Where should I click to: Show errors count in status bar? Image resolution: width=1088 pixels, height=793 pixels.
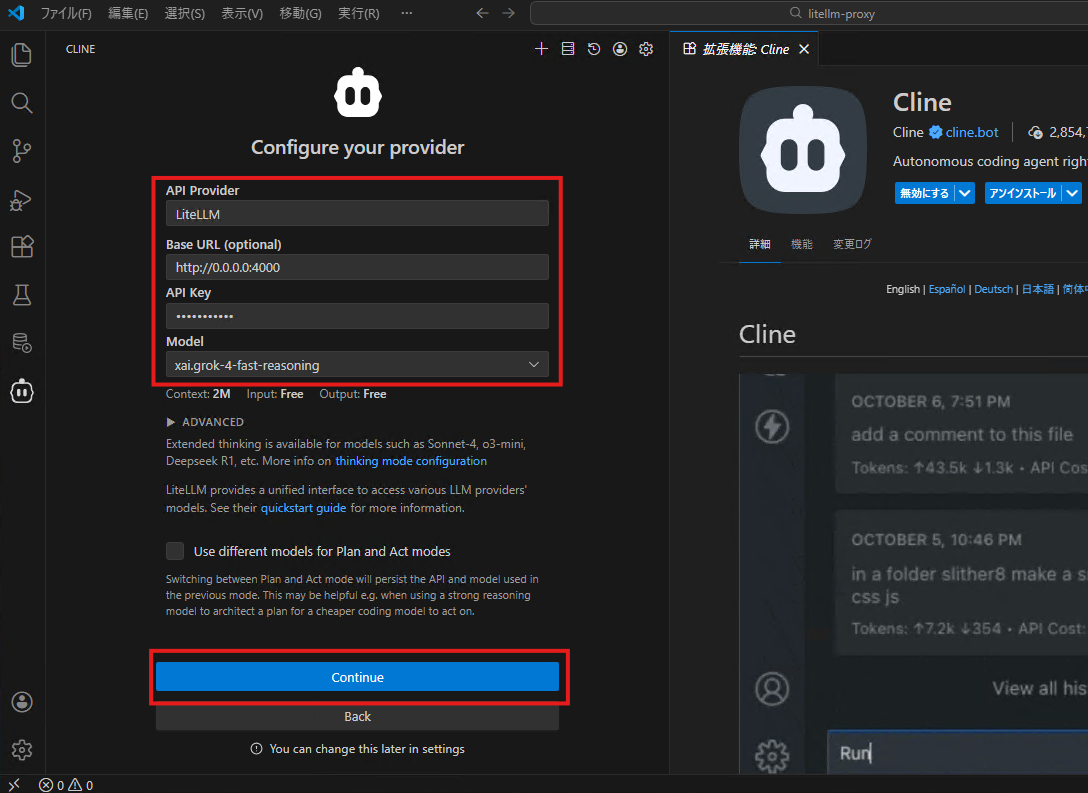[51, 785]
